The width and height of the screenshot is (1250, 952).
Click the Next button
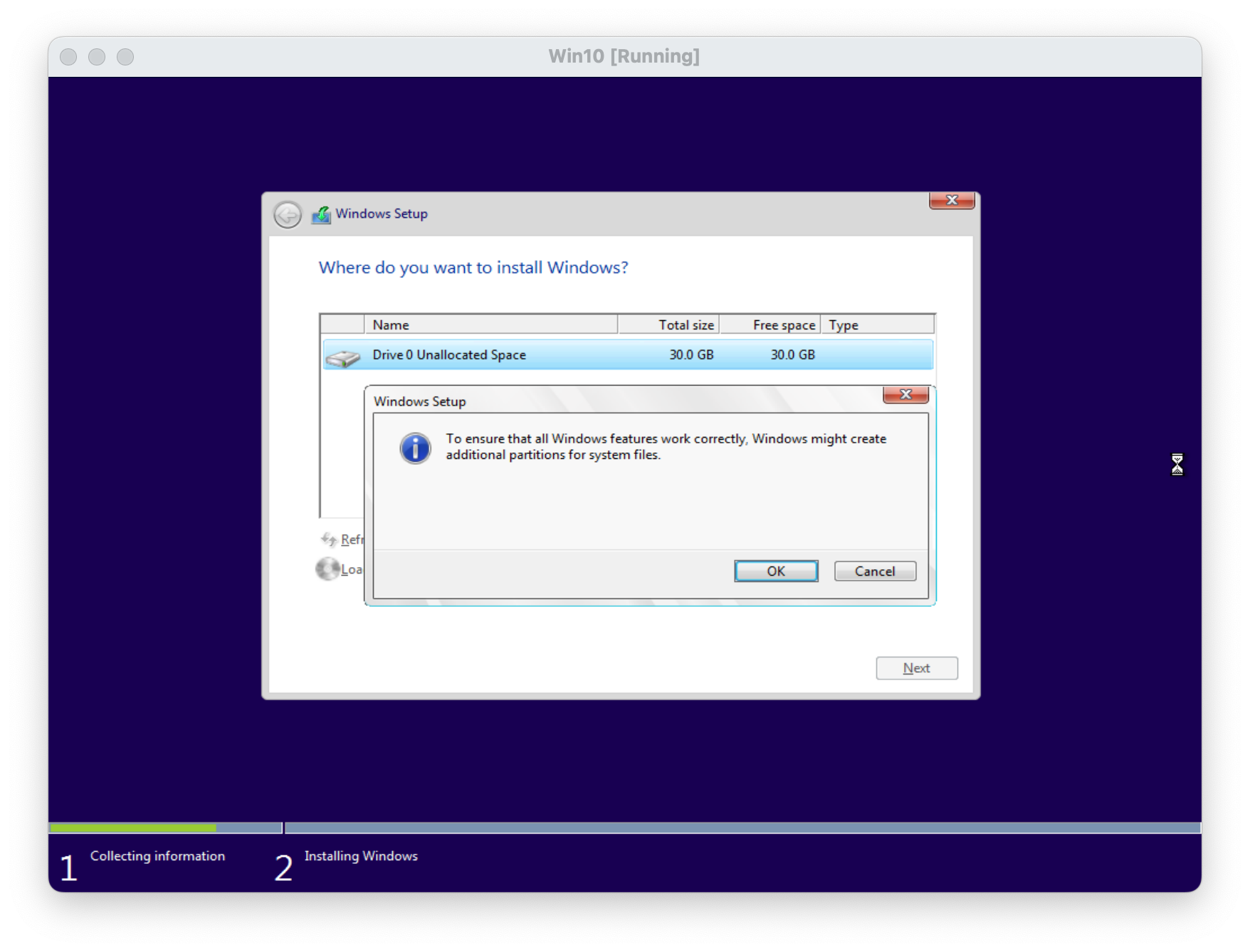tap(916, 668)
